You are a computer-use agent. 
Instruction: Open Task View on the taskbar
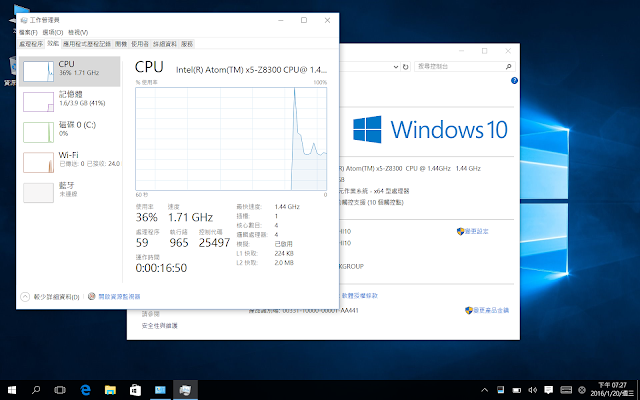click(x=60, y=390)
